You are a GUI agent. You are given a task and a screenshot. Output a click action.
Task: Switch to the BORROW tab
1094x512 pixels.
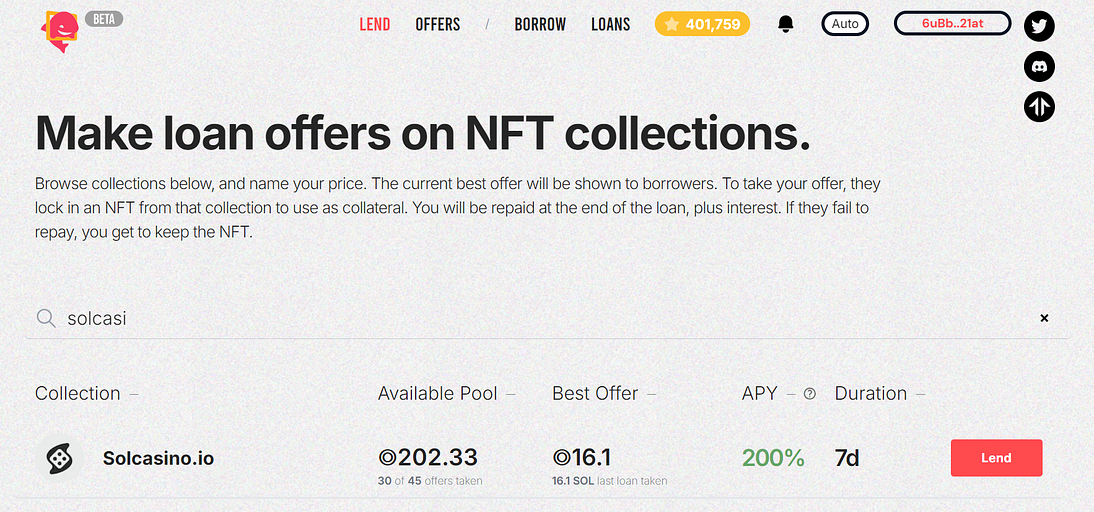540,24
